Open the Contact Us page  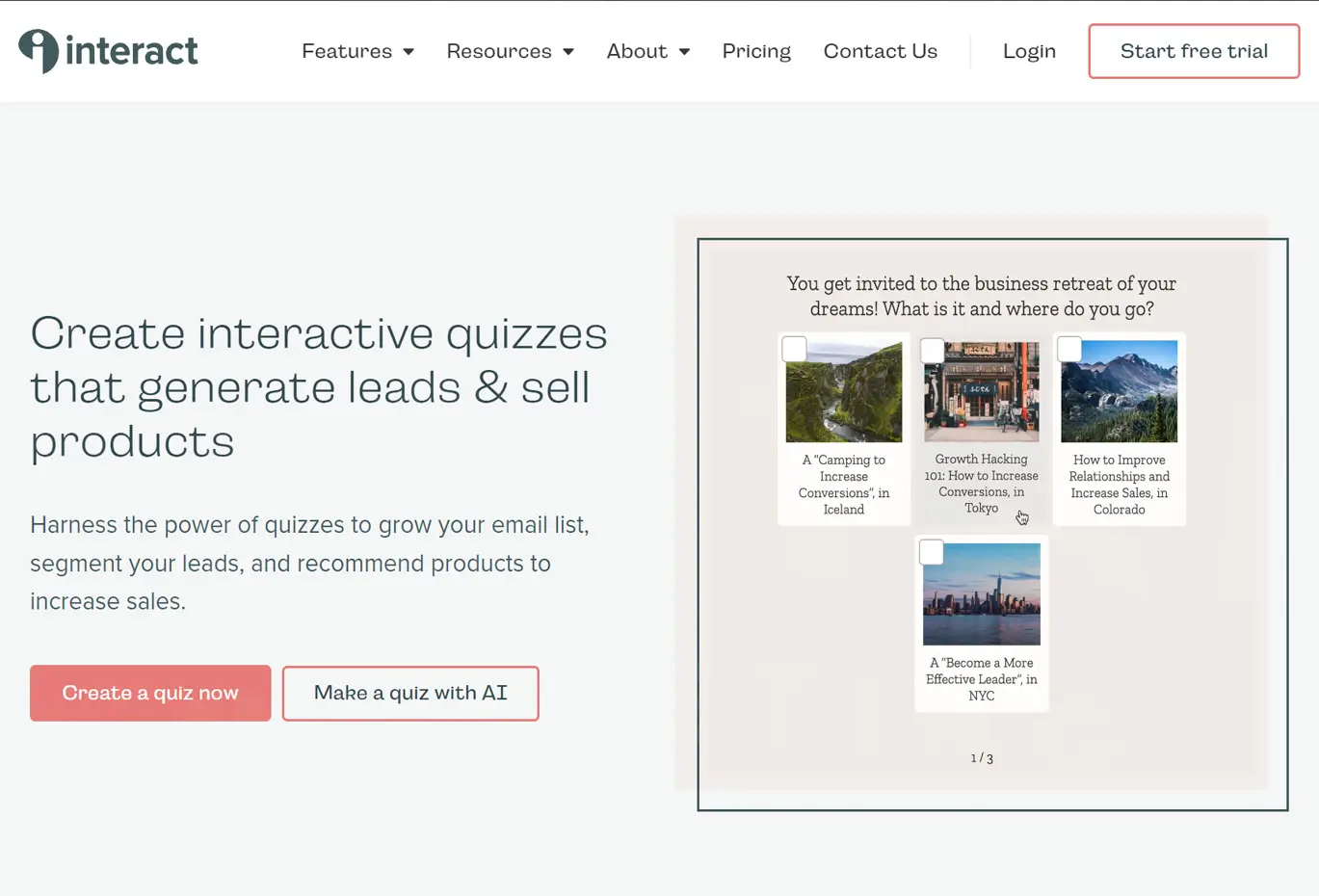879,51
